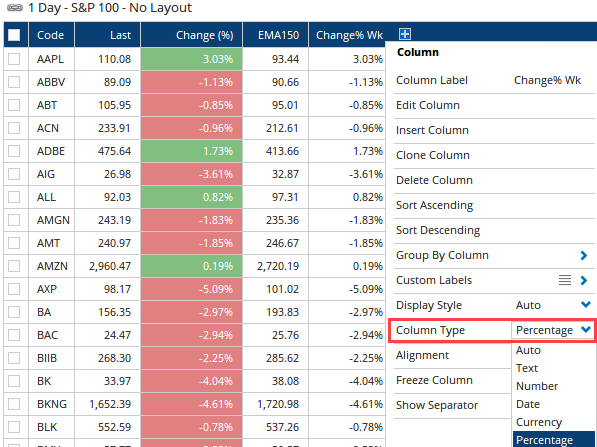Click Freeze Column in the menu
Viewport: 597px width, 447px height.
click(434, 380)
